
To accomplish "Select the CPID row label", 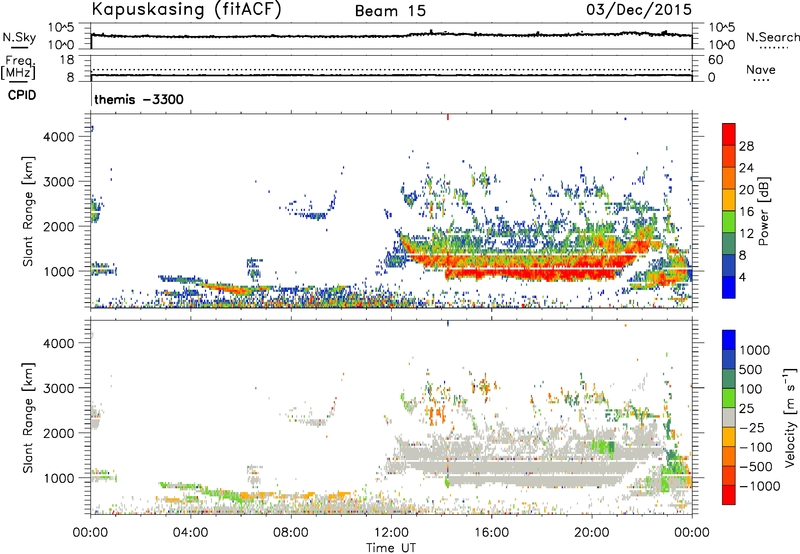I will pos(22,95).
